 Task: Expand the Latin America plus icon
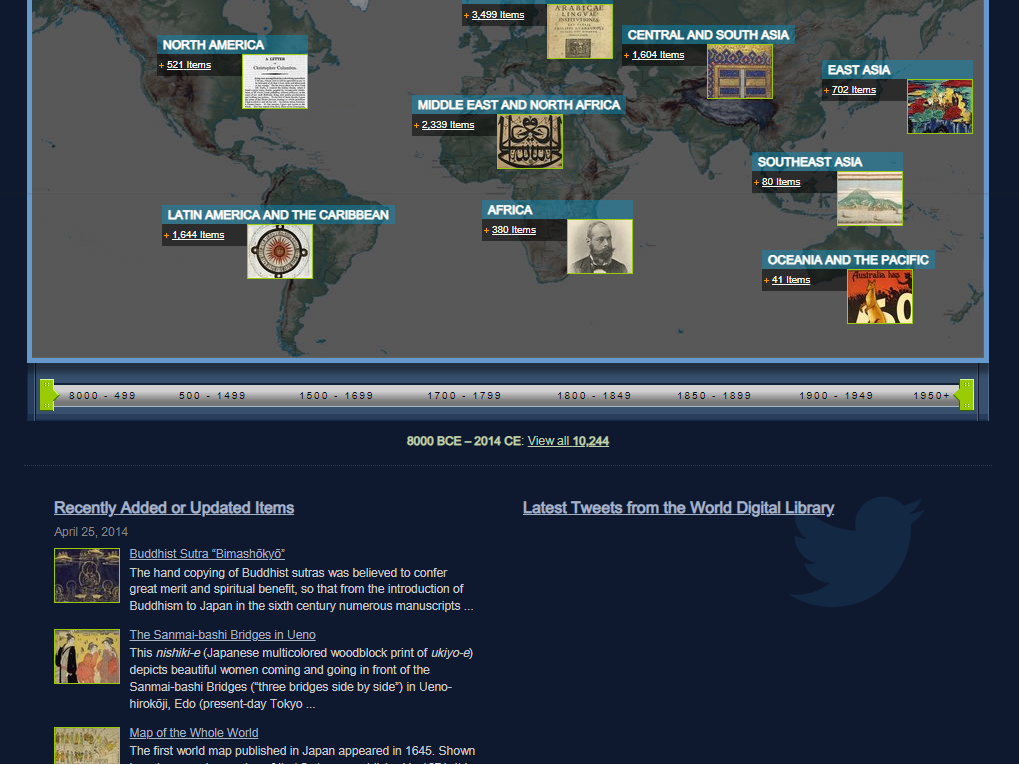pos(166,235)
